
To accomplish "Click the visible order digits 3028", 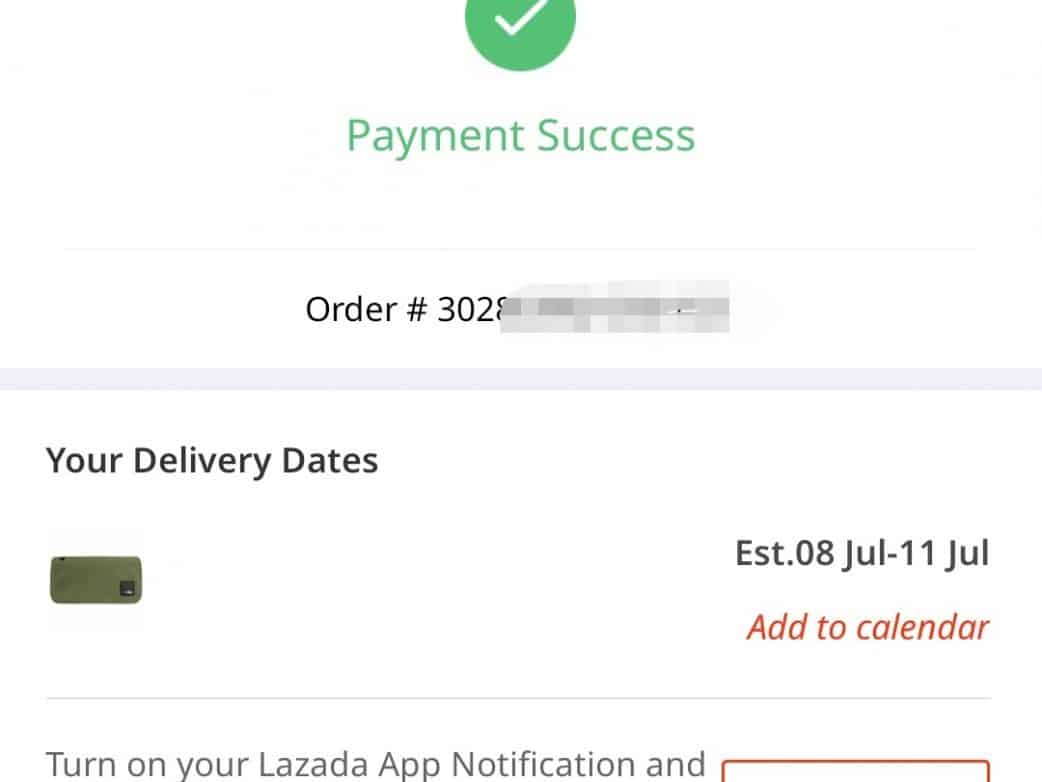I will (468, 310).
